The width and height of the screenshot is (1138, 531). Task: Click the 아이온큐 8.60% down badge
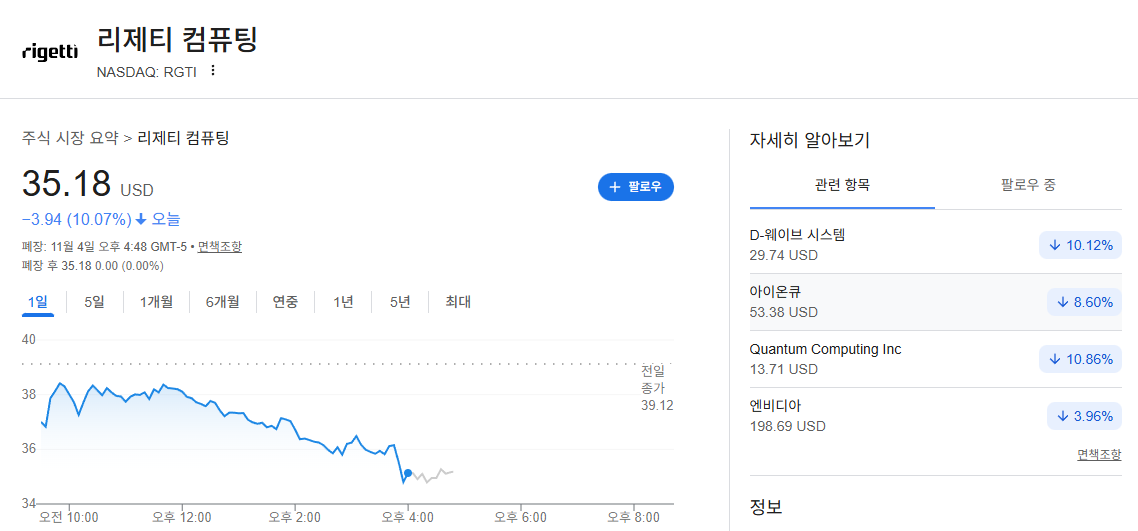1084,302
